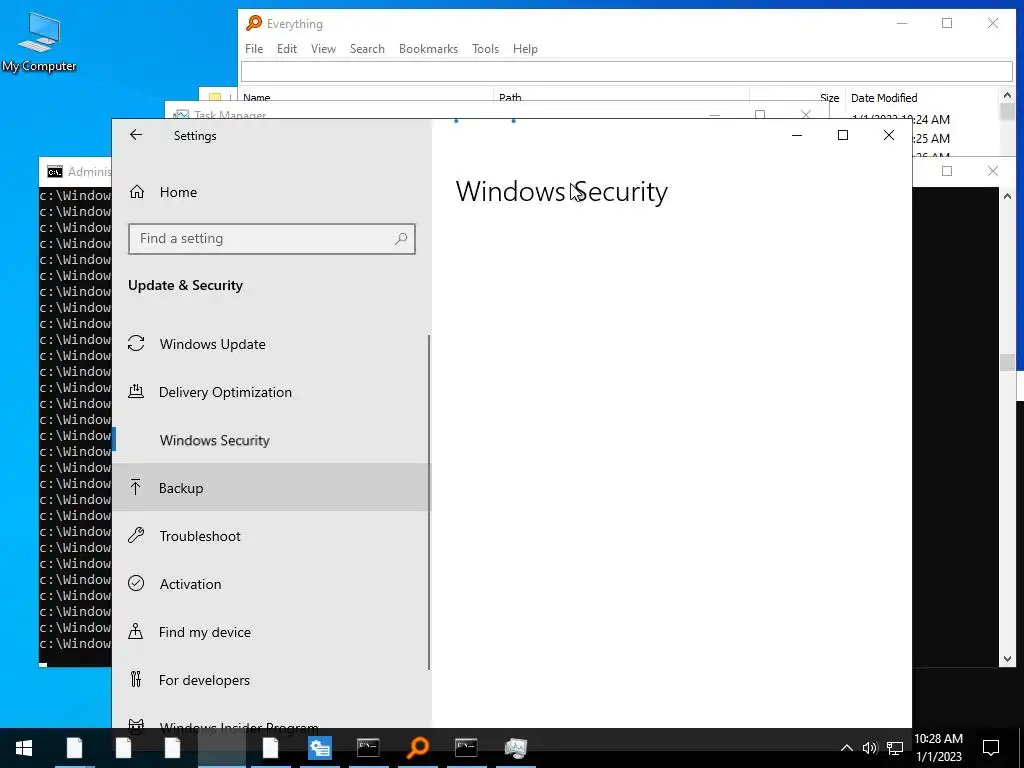Maximize the Settings window
This screenshot has width=1024, height=768.
point(843,135)
